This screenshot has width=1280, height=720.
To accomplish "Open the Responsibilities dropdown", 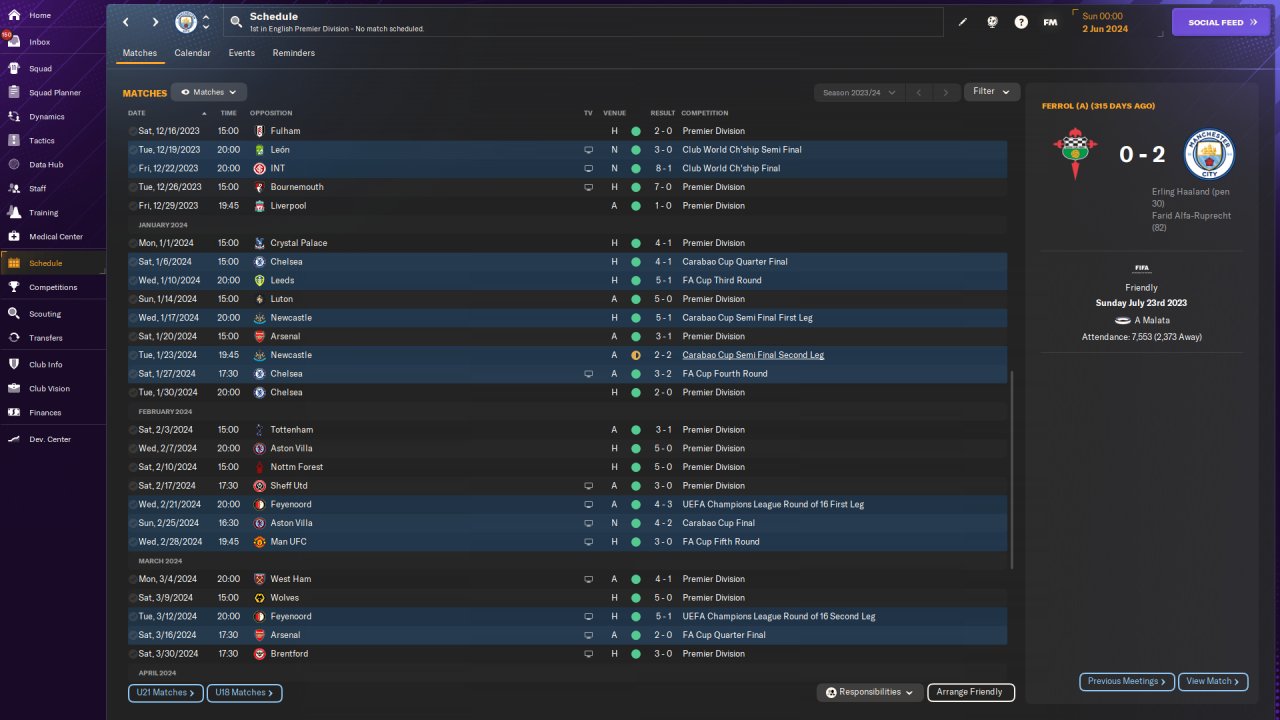I will (x=870, y=692).
